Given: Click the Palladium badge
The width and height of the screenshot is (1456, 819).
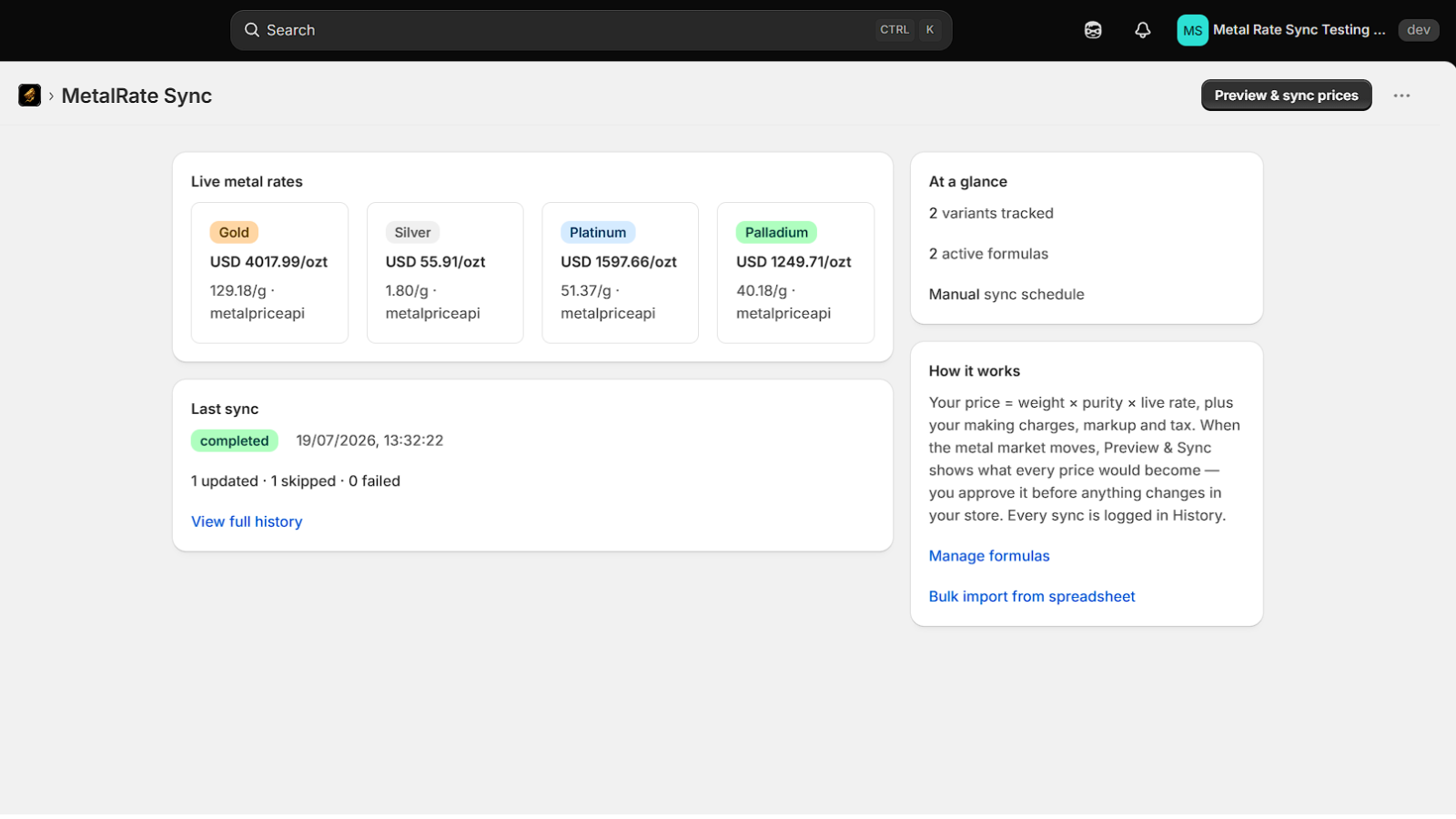Looking at the screenshot, I should click(776, 232).
